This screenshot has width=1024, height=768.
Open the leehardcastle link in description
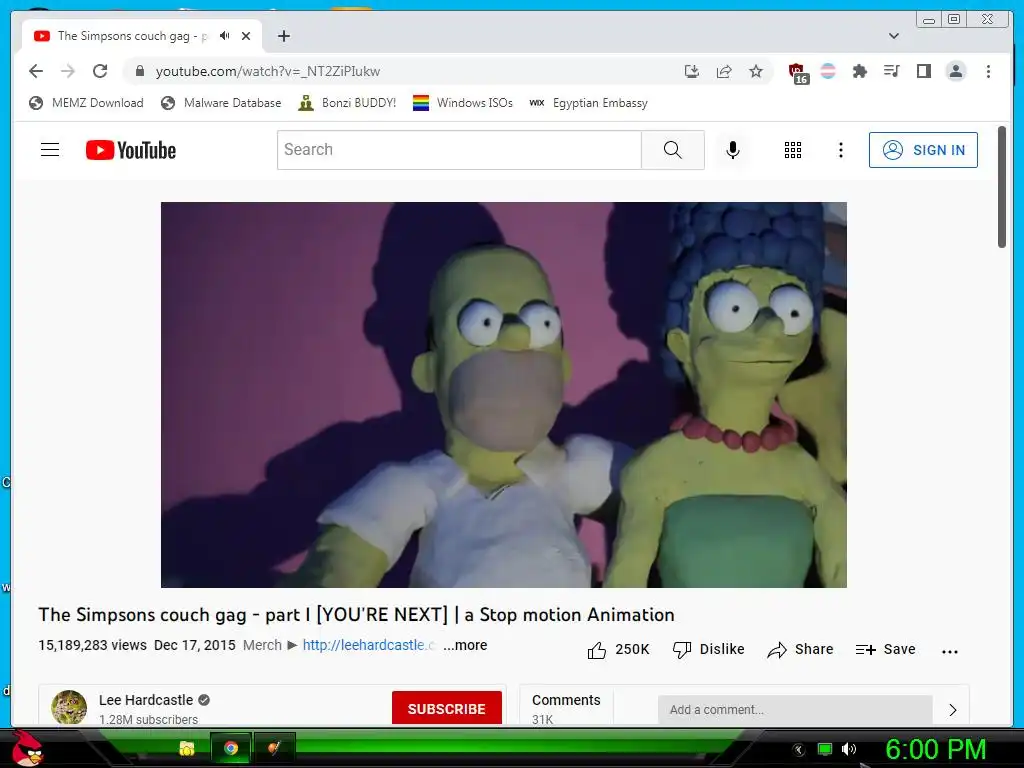tap(368, 645)
